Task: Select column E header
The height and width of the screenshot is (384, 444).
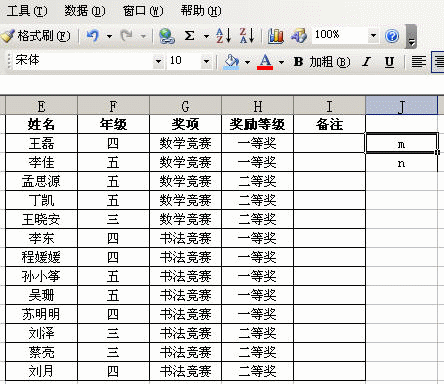Action: 41,107
